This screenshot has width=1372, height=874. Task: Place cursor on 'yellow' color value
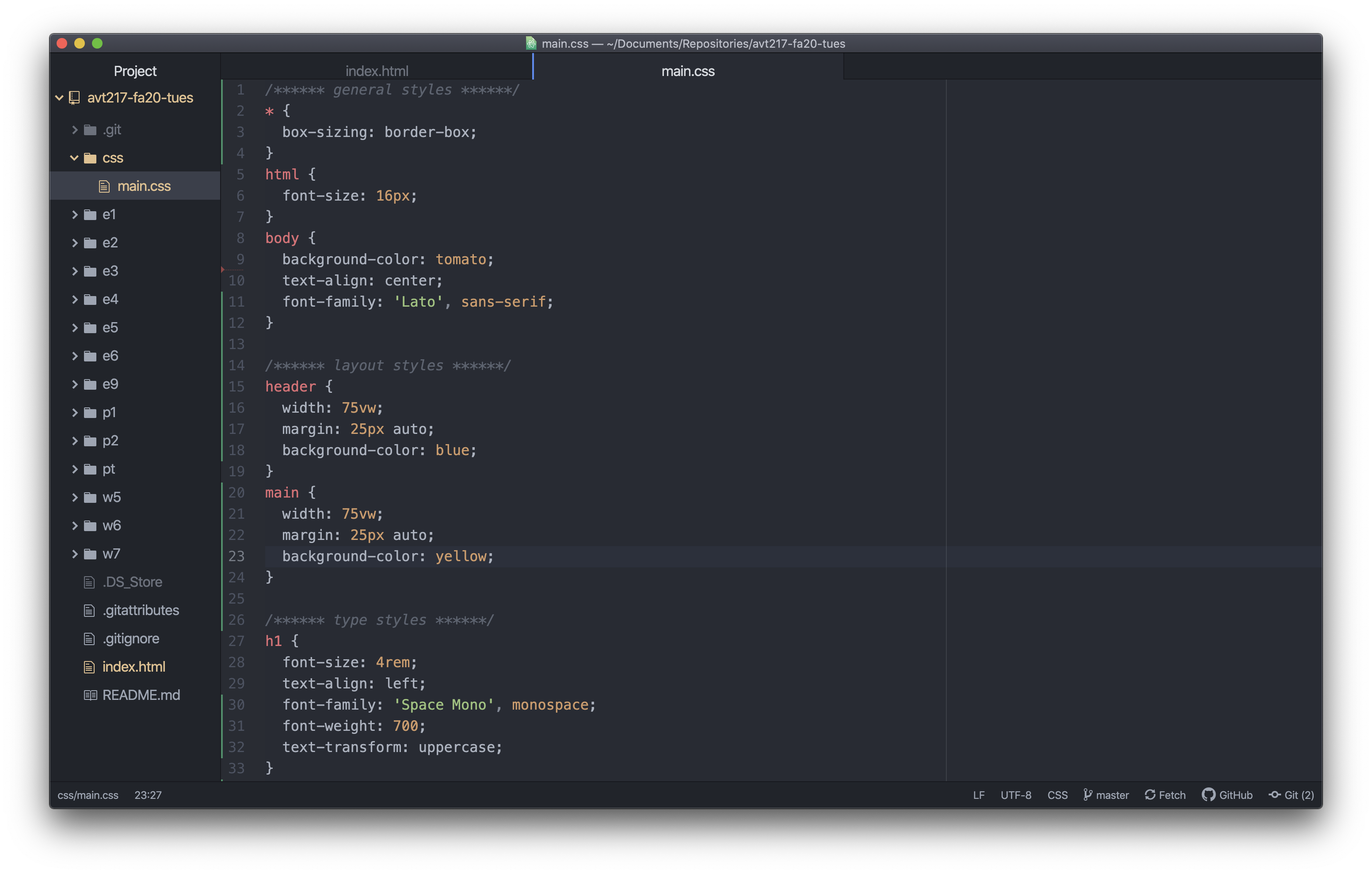461,556
